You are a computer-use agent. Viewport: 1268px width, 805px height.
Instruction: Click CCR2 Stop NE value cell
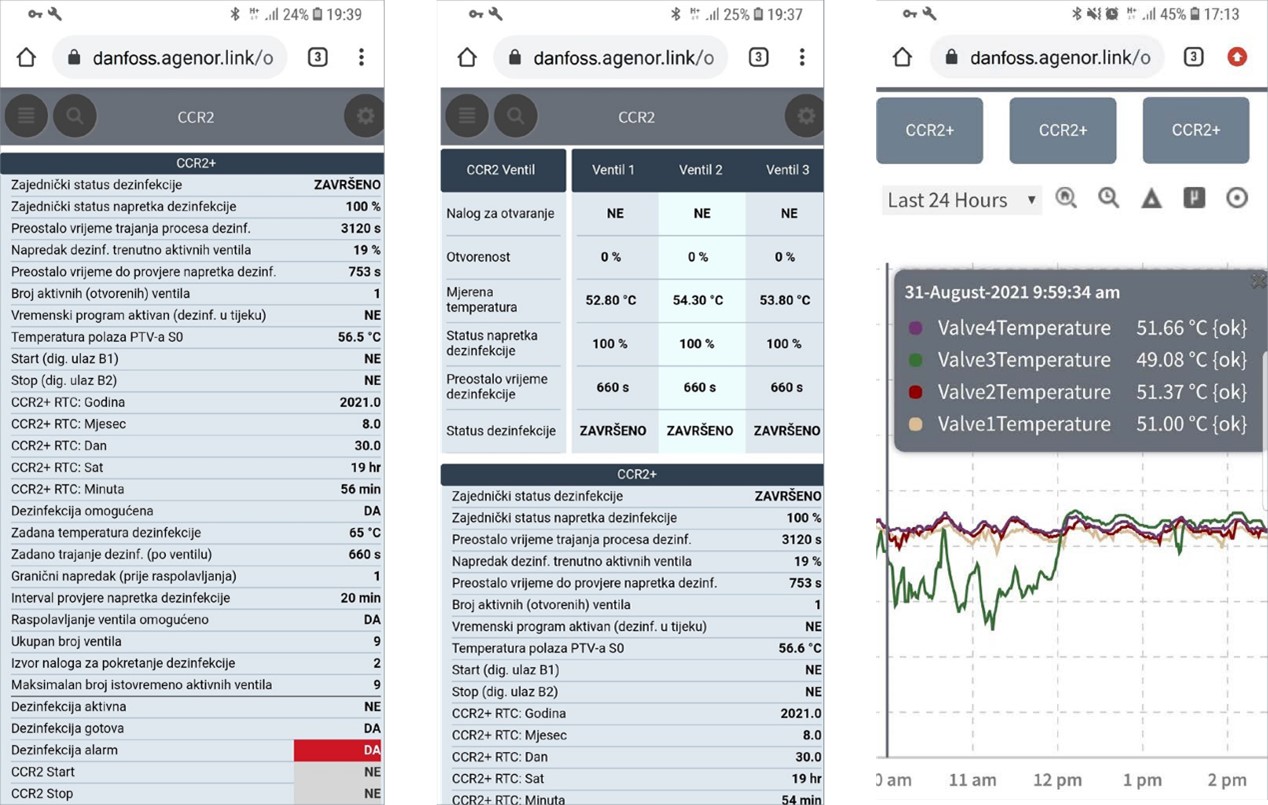click(338, 794)
